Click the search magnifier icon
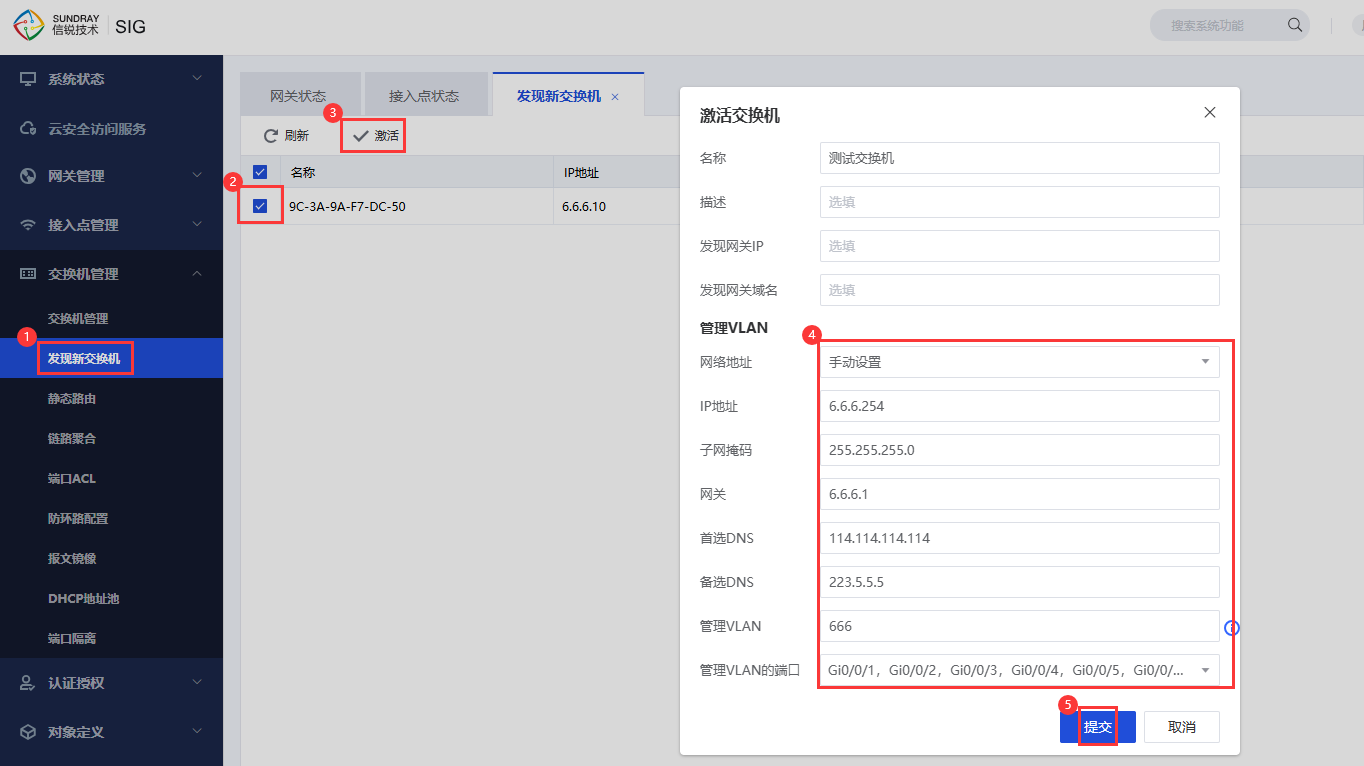The width and height of the screenshot is (1364, 766). point(1294,25)
